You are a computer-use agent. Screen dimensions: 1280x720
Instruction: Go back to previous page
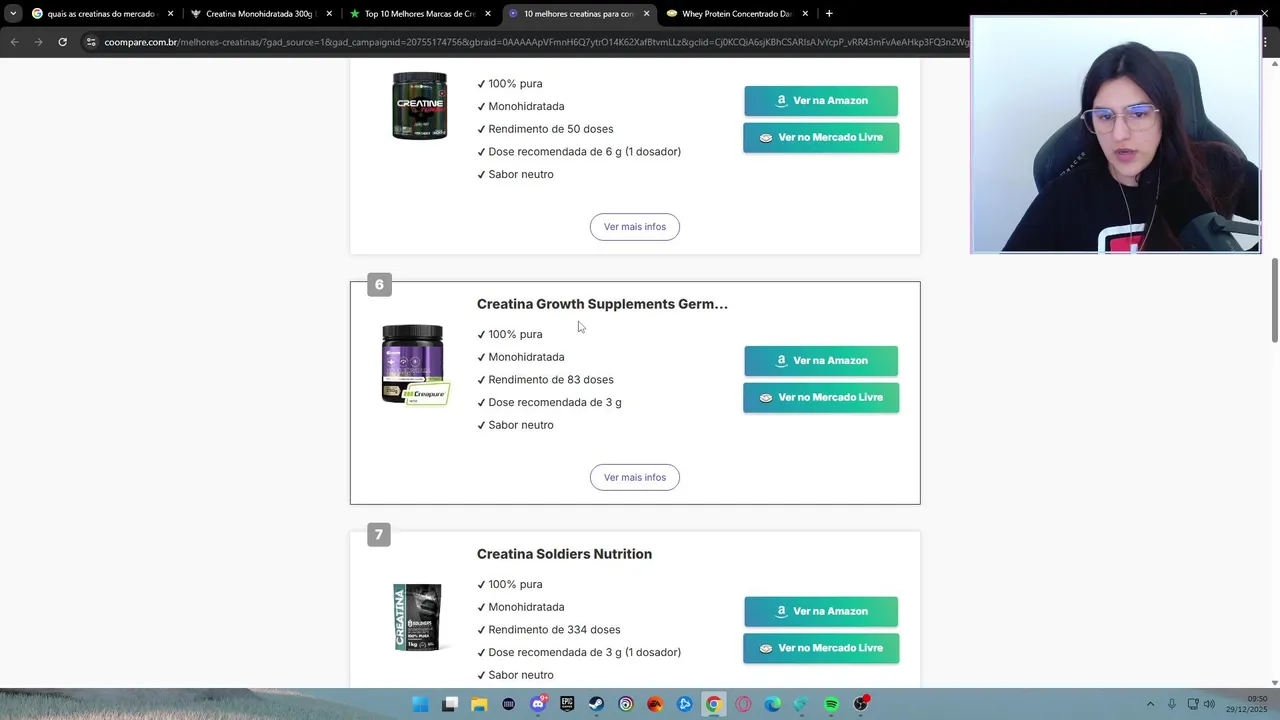(14, 42)
